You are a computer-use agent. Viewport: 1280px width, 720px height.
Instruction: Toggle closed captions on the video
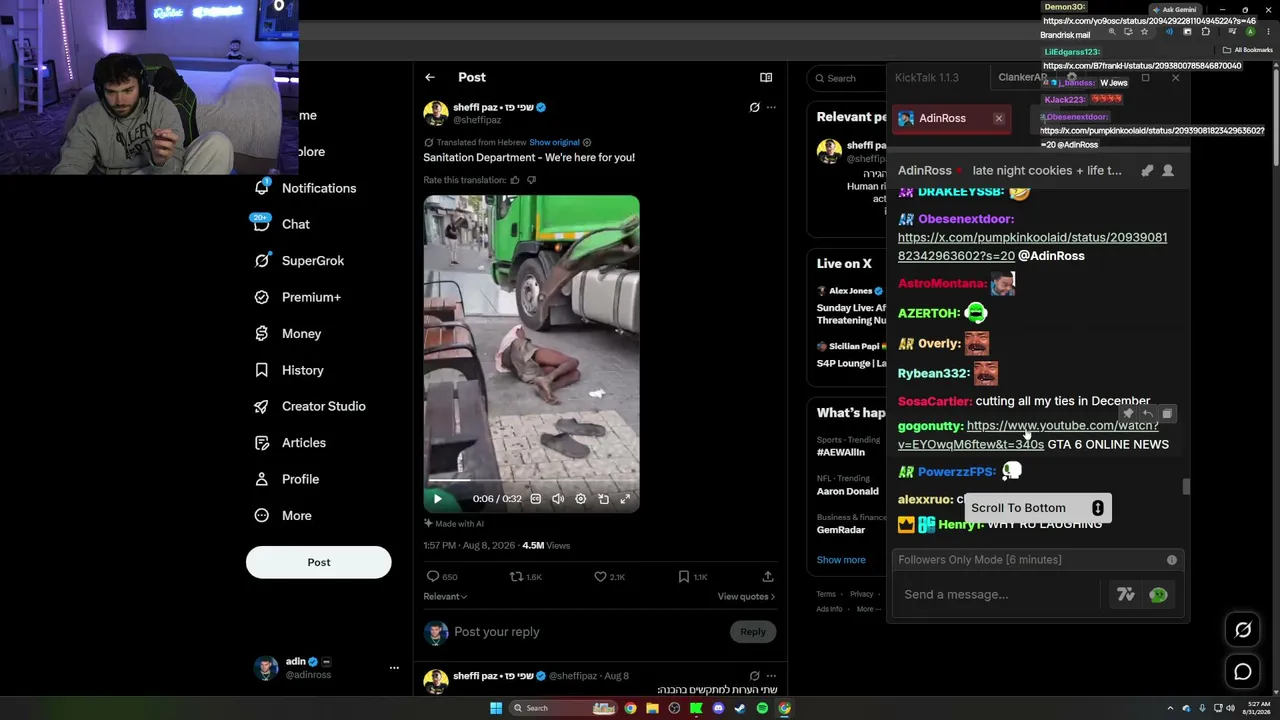tap(536, 499)
